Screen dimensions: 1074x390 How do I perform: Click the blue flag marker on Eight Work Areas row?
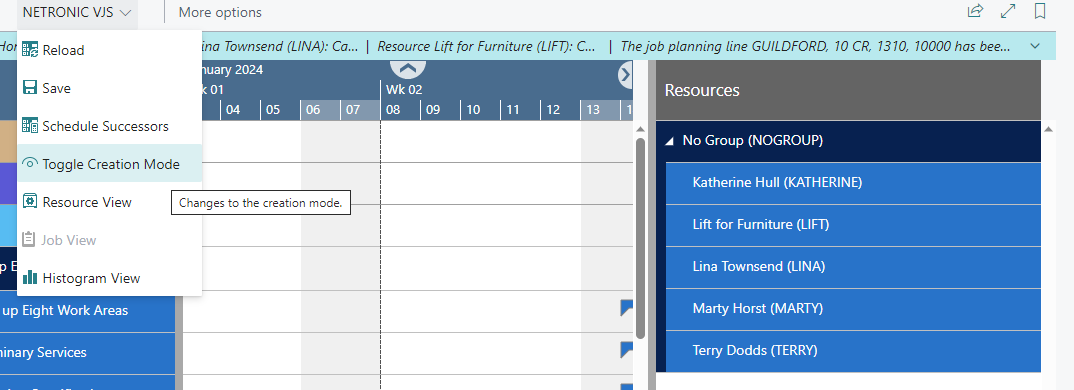(x=626, y=308)
